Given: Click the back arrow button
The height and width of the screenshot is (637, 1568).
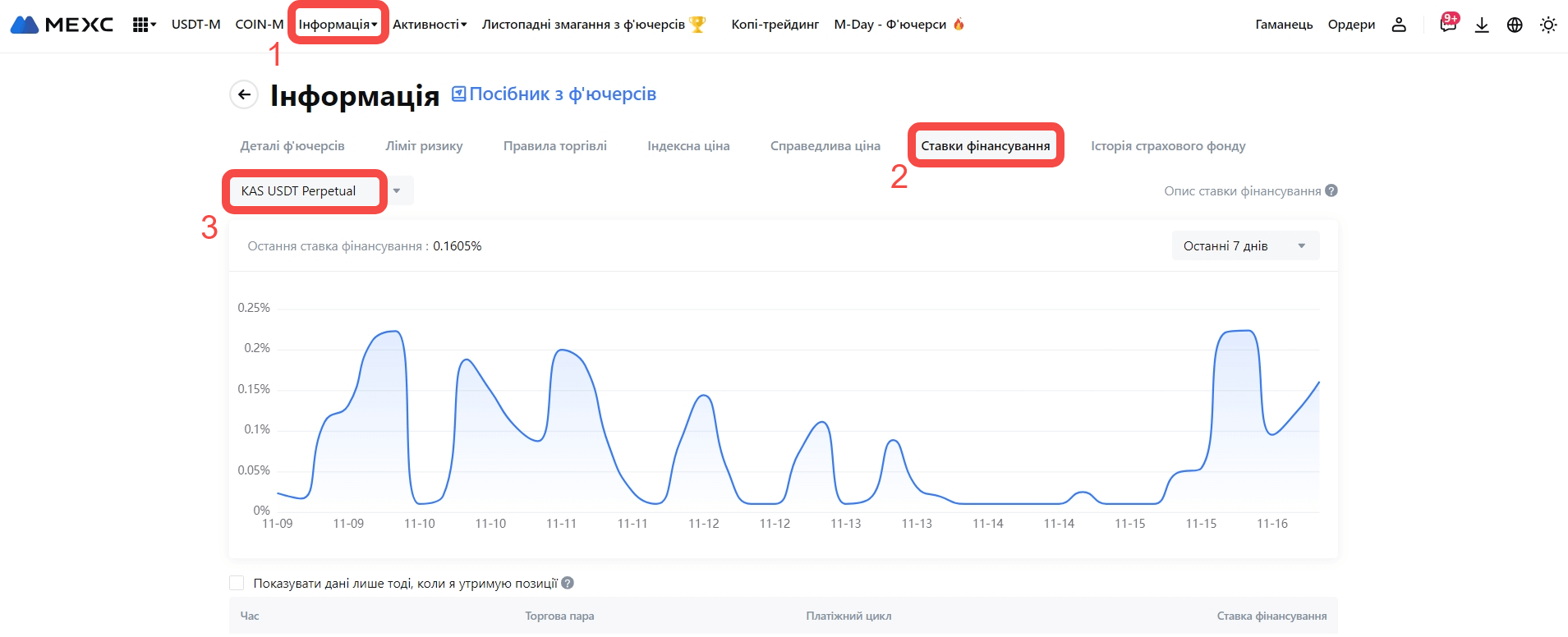Looking at the screenshot, I should click(x=244, y=94).
